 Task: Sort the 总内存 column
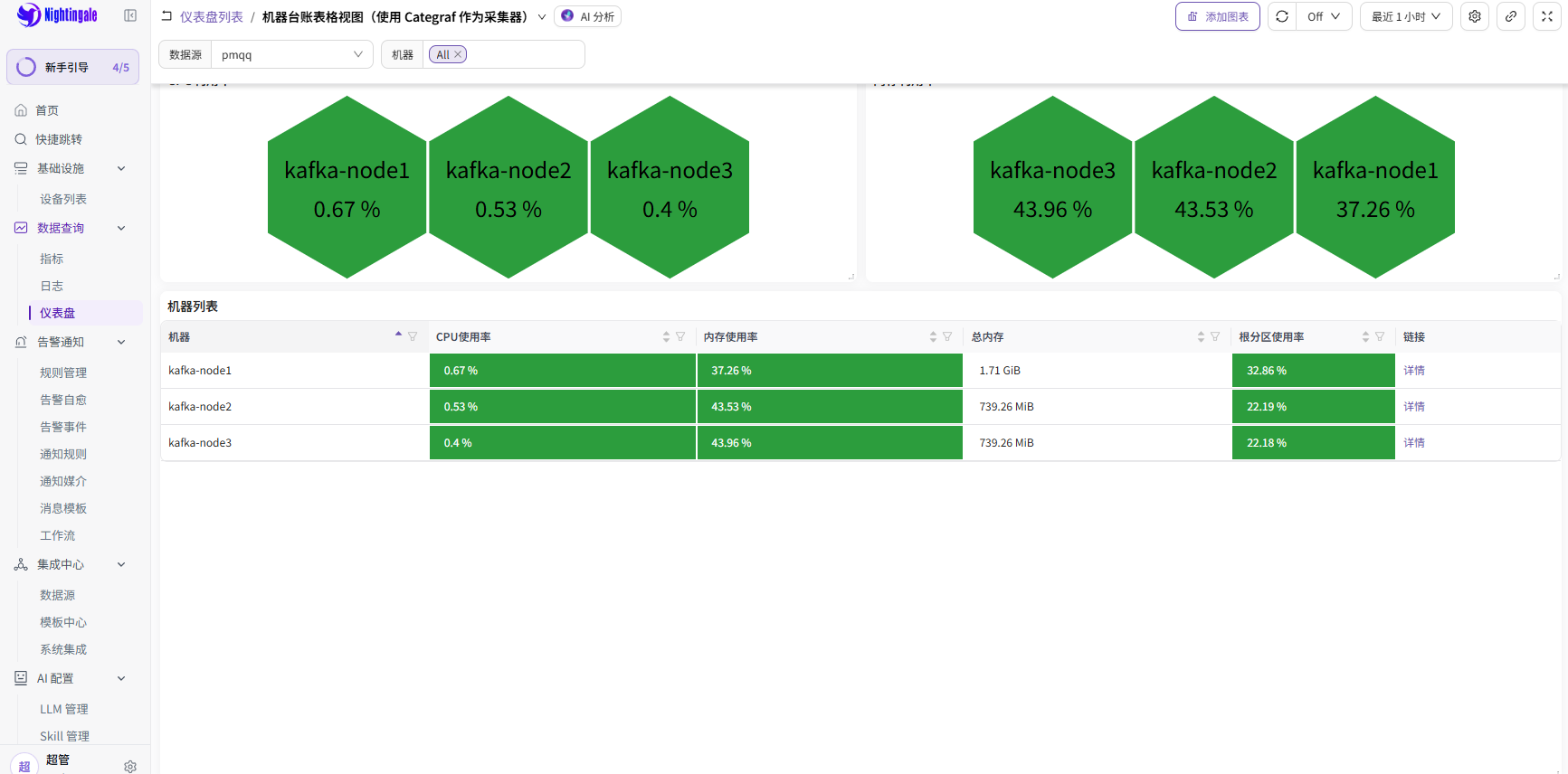pyautogui.click(x=1201, y=336)
